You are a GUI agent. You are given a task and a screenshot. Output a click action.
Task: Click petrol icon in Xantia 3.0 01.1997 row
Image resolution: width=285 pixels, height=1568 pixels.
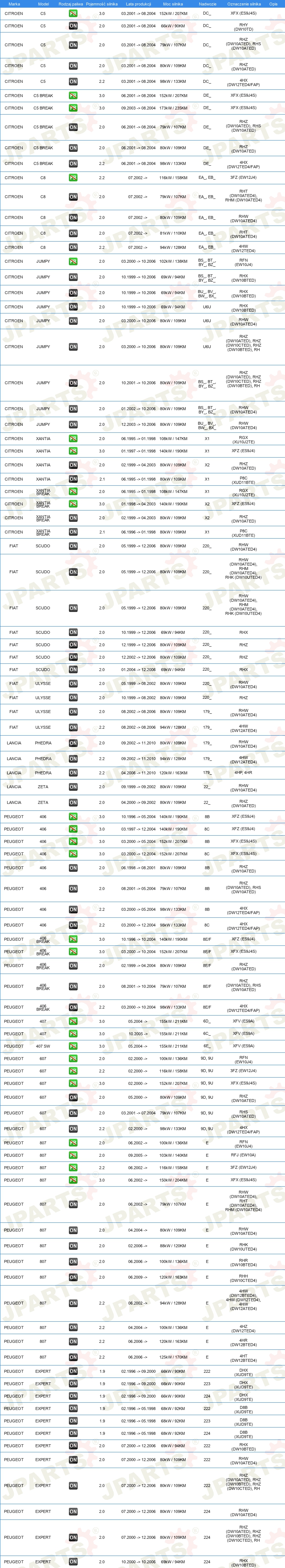[73, 451]
